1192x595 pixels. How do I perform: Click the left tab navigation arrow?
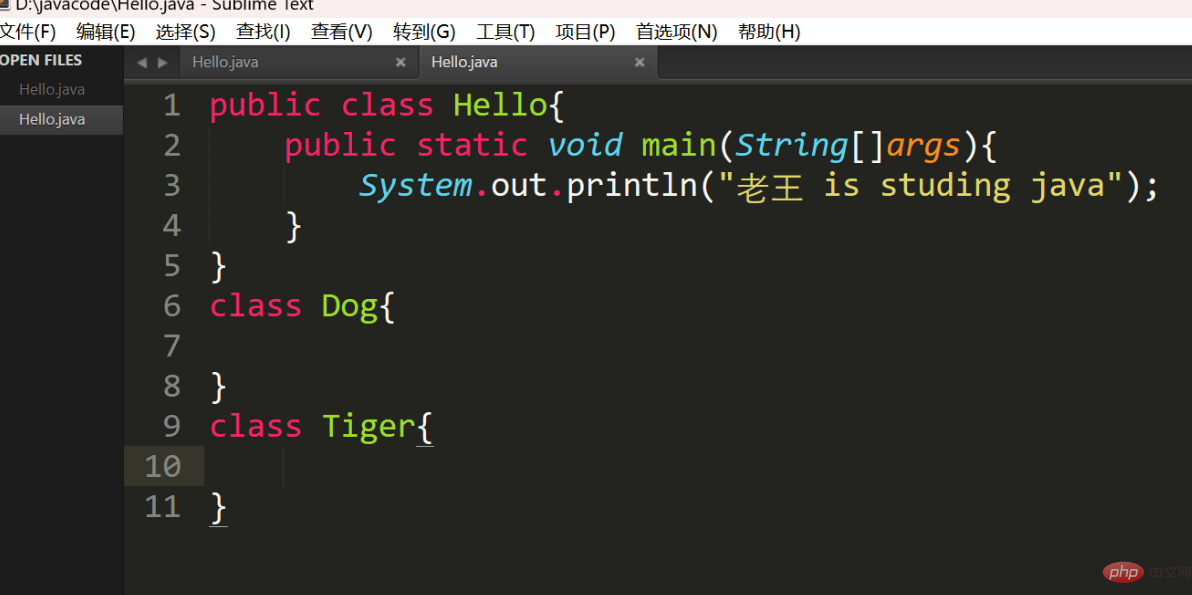tap(141, 62)
